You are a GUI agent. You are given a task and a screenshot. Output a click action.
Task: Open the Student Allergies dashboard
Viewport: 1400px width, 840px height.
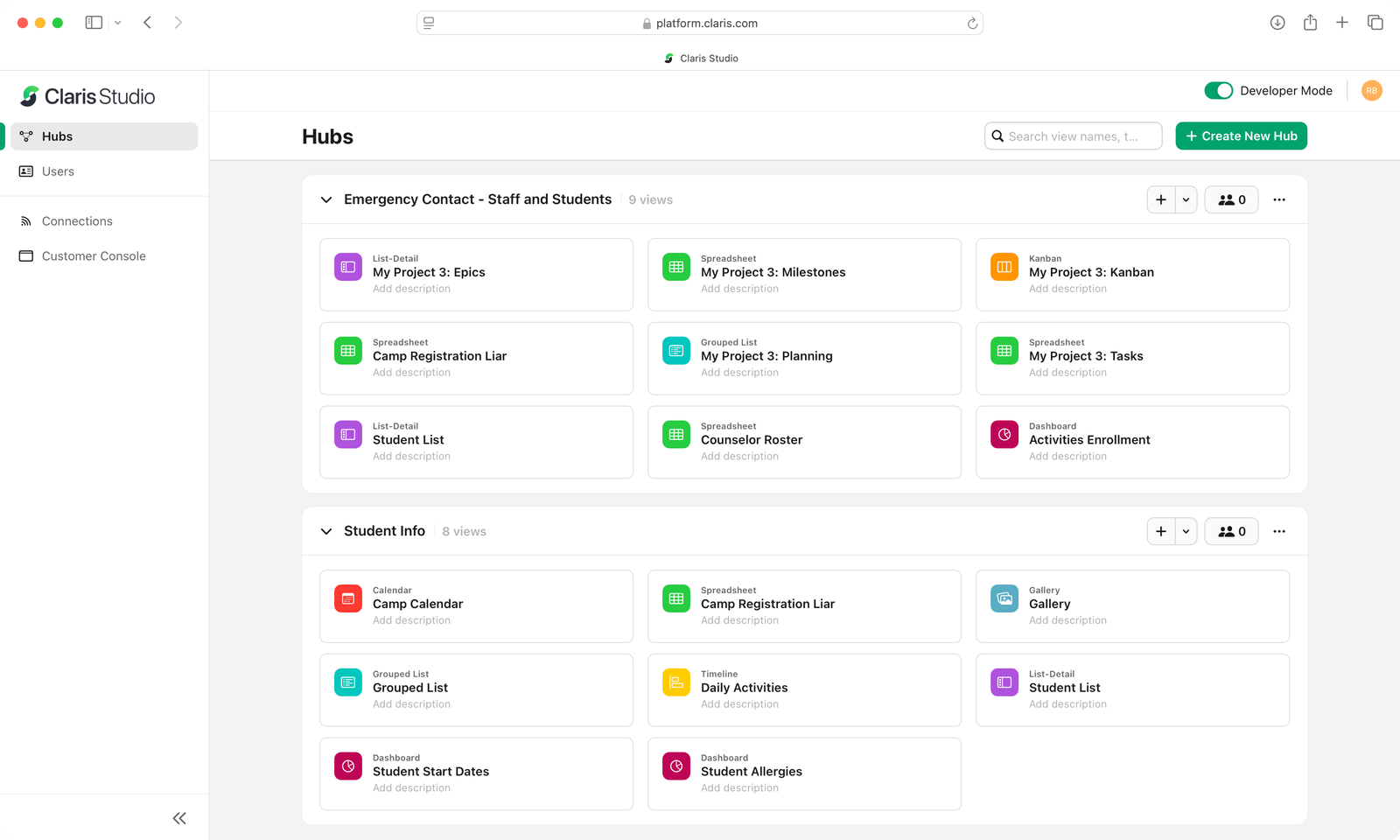click(x=751, y=771)
